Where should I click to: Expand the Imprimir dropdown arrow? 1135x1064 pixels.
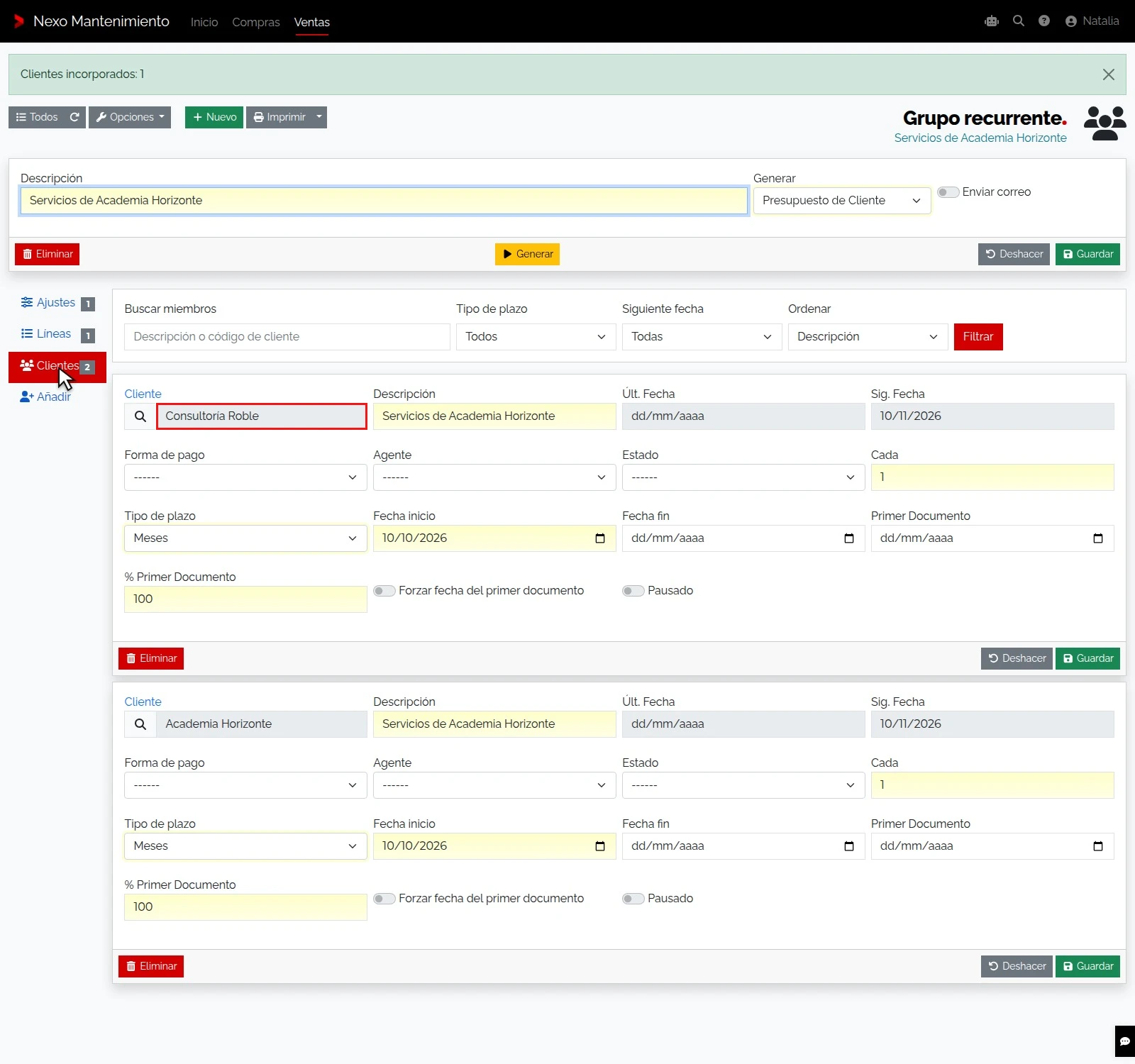pyautogui.click(x=319, y=117)
